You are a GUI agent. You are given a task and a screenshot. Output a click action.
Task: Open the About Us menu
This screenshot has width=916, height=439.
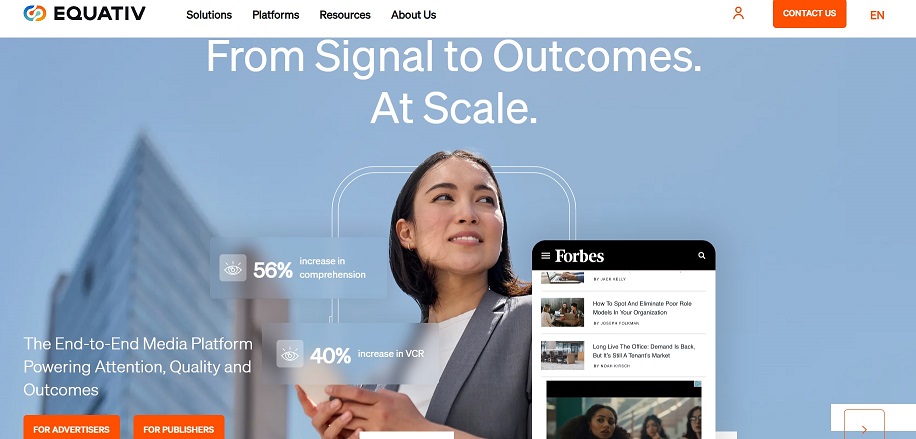414,15
